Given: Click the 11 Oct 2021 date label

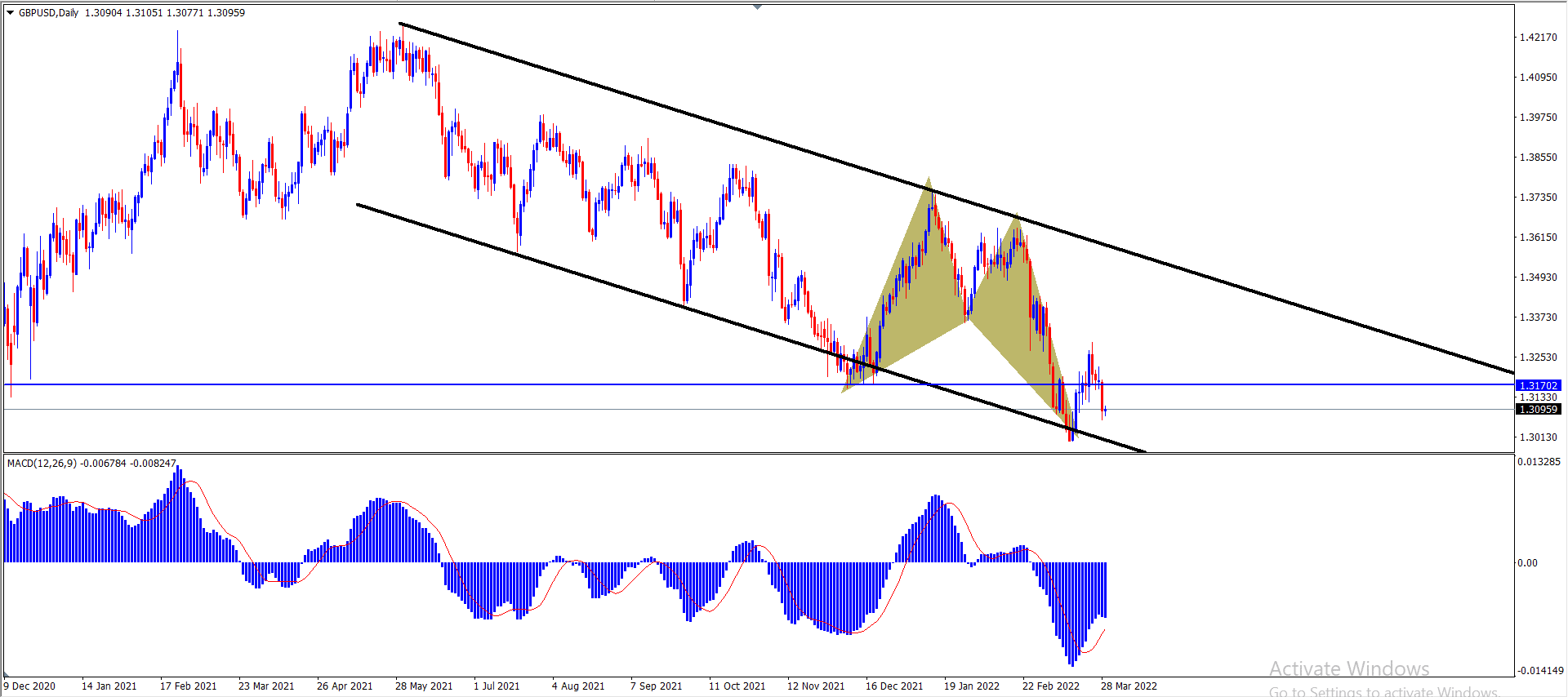Looking at the screenshot, I should click(737, 686).
